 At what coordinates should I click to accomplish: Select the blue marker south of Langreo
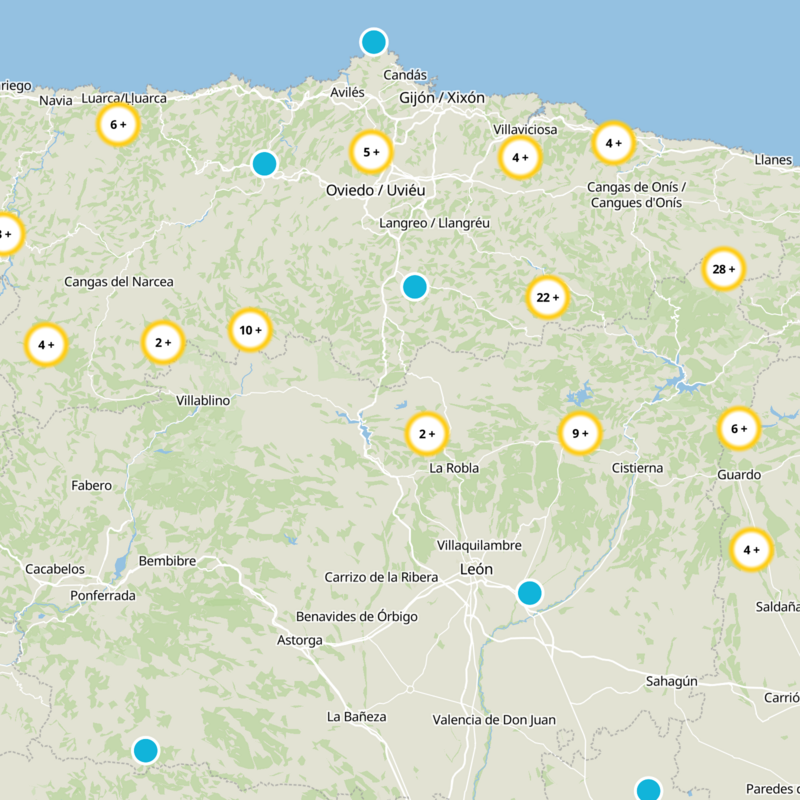pos(415,287)
